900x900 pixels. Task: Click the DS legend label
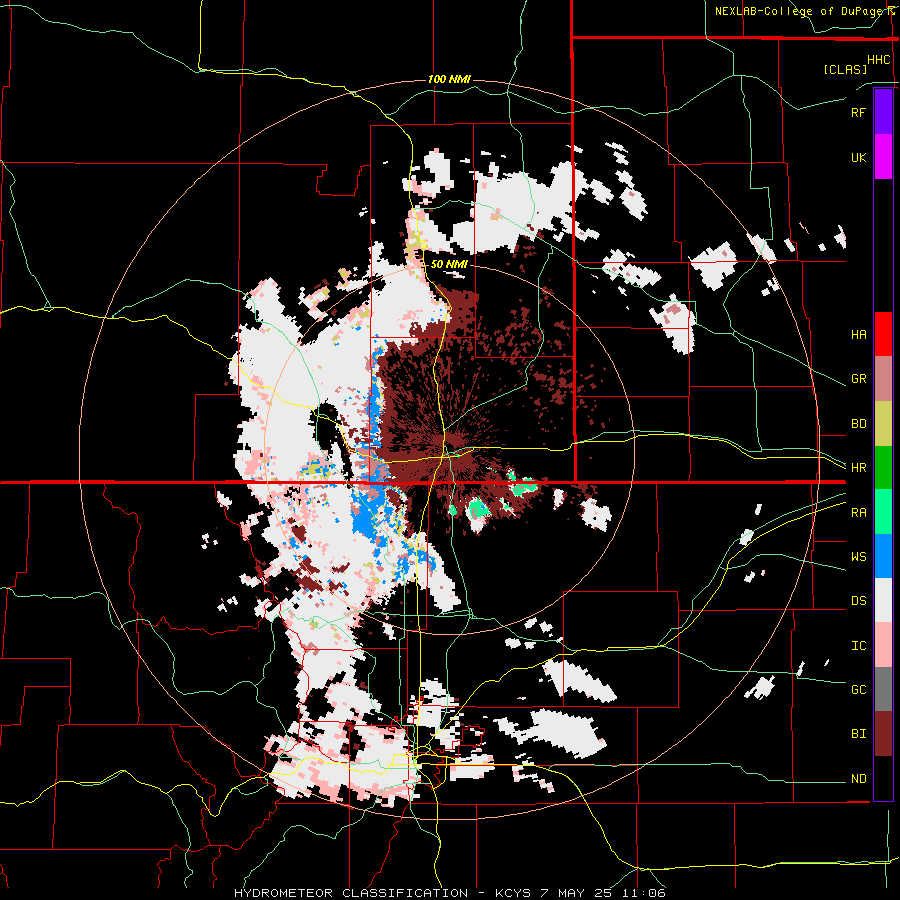pyautogui.click(x=858, y=601)
